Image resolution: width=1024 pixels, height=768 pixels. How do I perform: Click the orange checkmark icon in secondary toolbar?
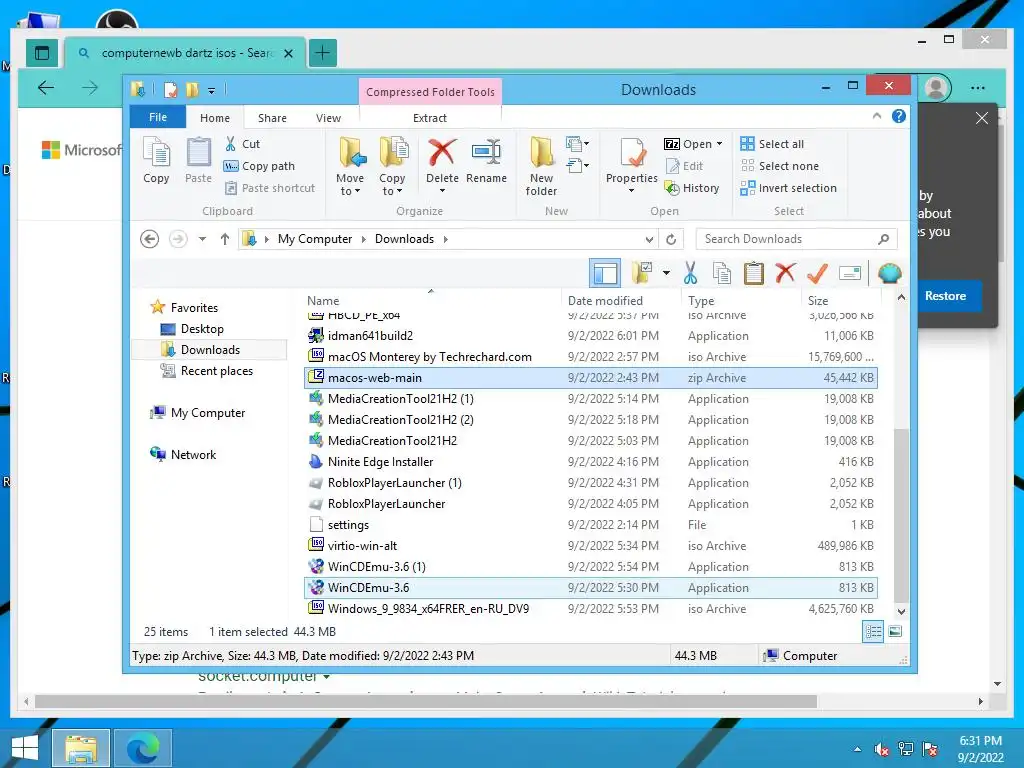click(x=817, y=273)
